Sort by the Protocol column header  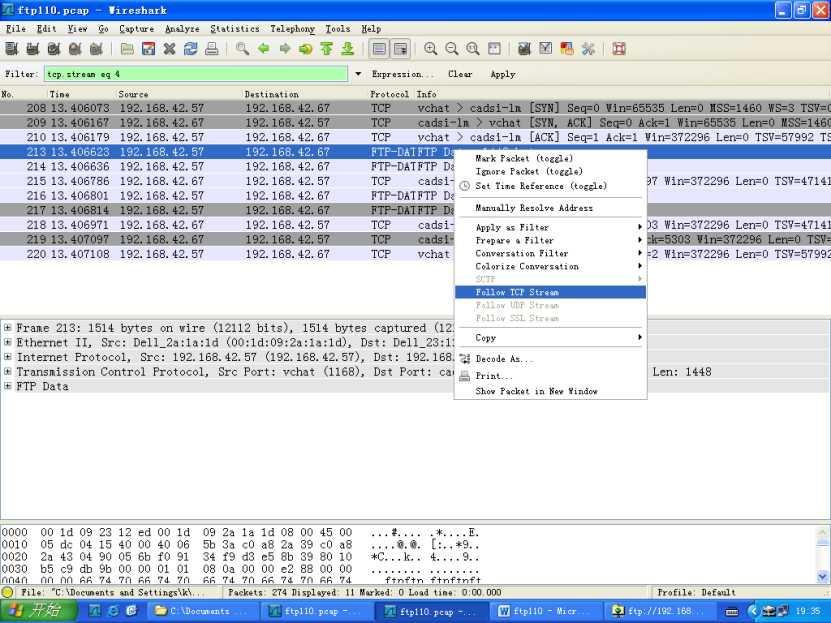(390, 94)
